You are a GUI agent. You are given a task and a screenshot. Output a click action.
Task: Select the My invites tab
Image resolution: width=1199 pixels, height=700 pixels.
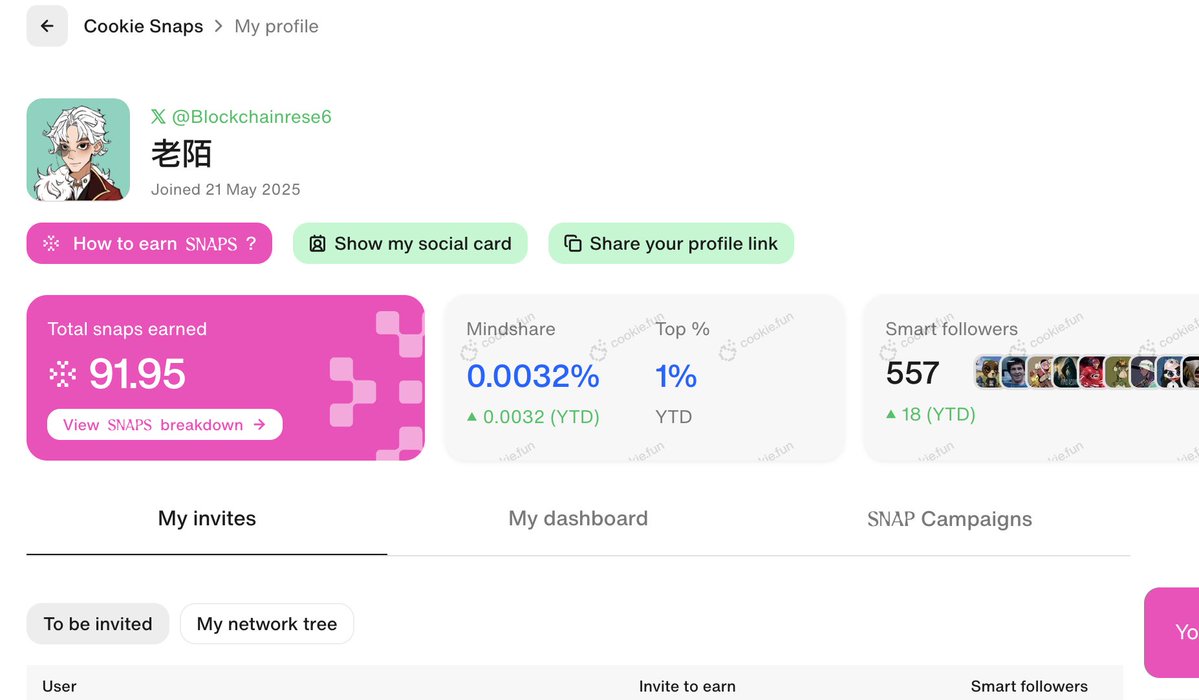206,519
